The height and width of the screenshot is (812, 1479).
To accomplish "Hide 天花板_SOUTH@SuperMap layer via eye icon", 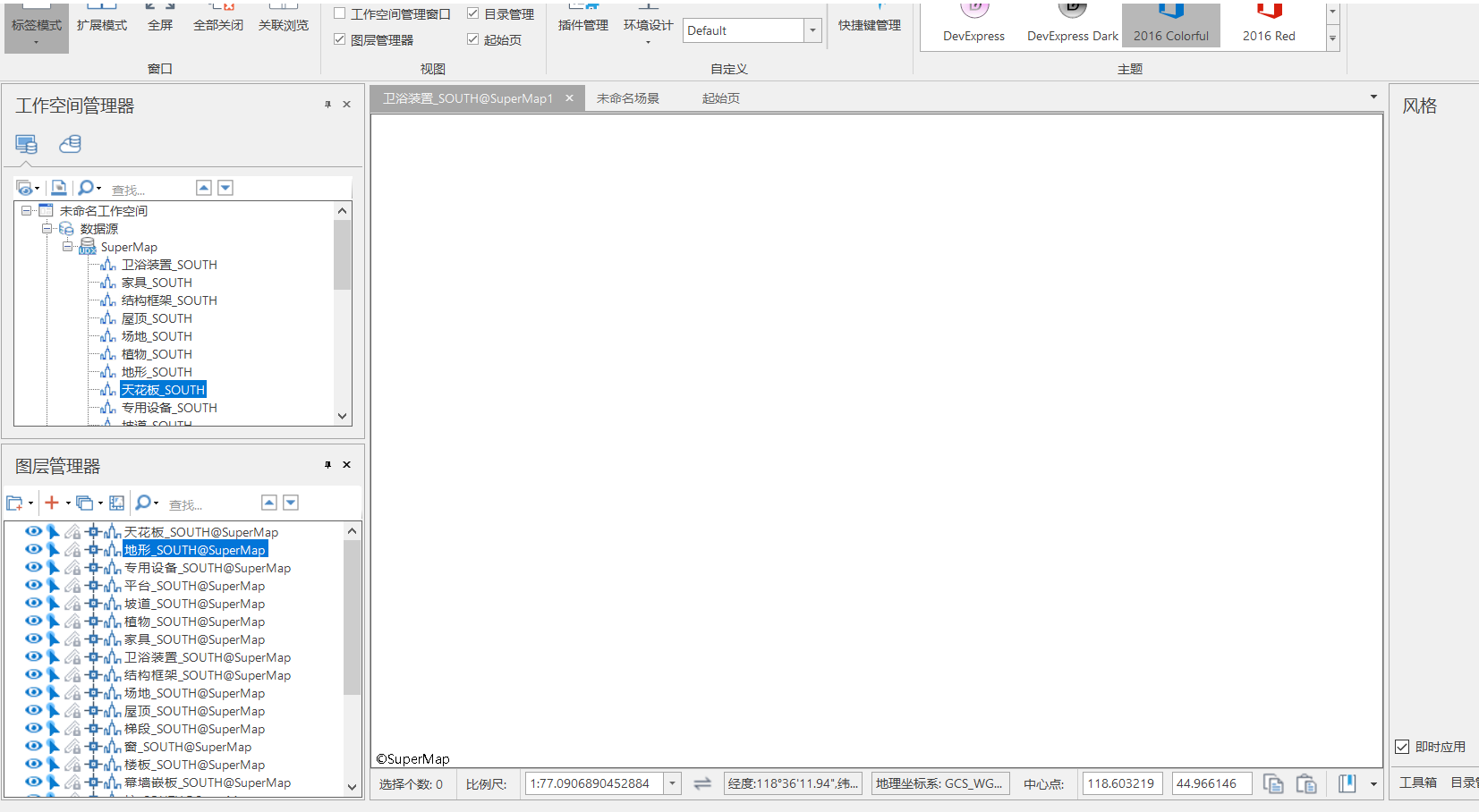I will pos(33,531).
